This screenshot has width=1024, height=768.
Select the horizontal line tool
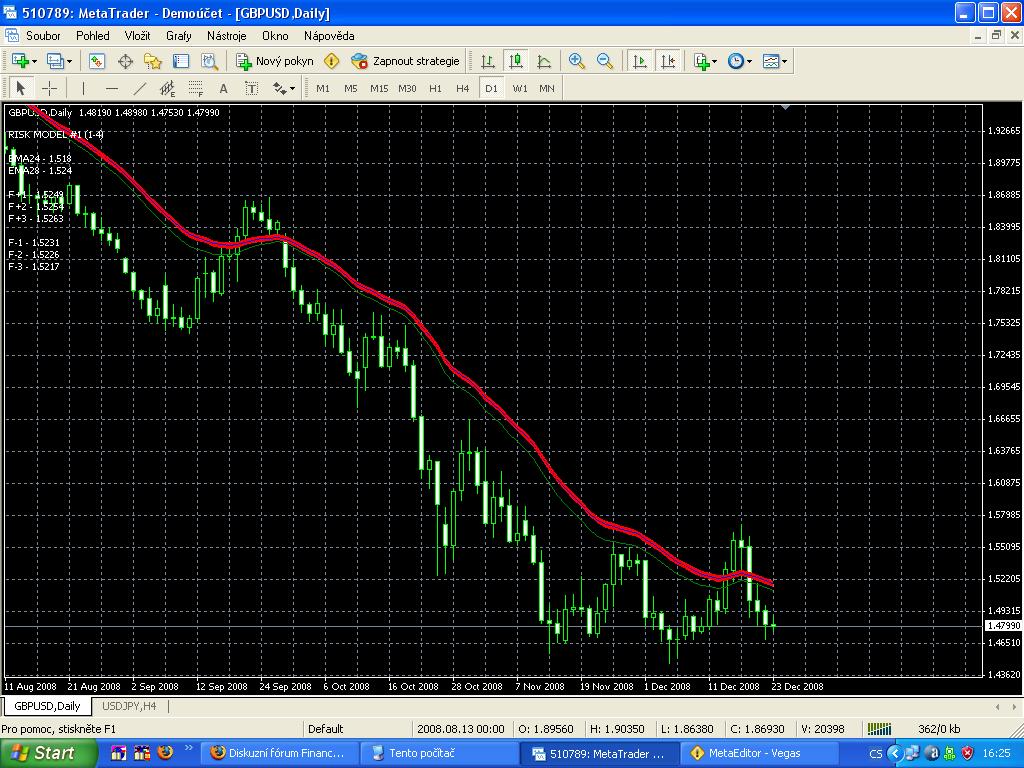(x=112, y=88)
